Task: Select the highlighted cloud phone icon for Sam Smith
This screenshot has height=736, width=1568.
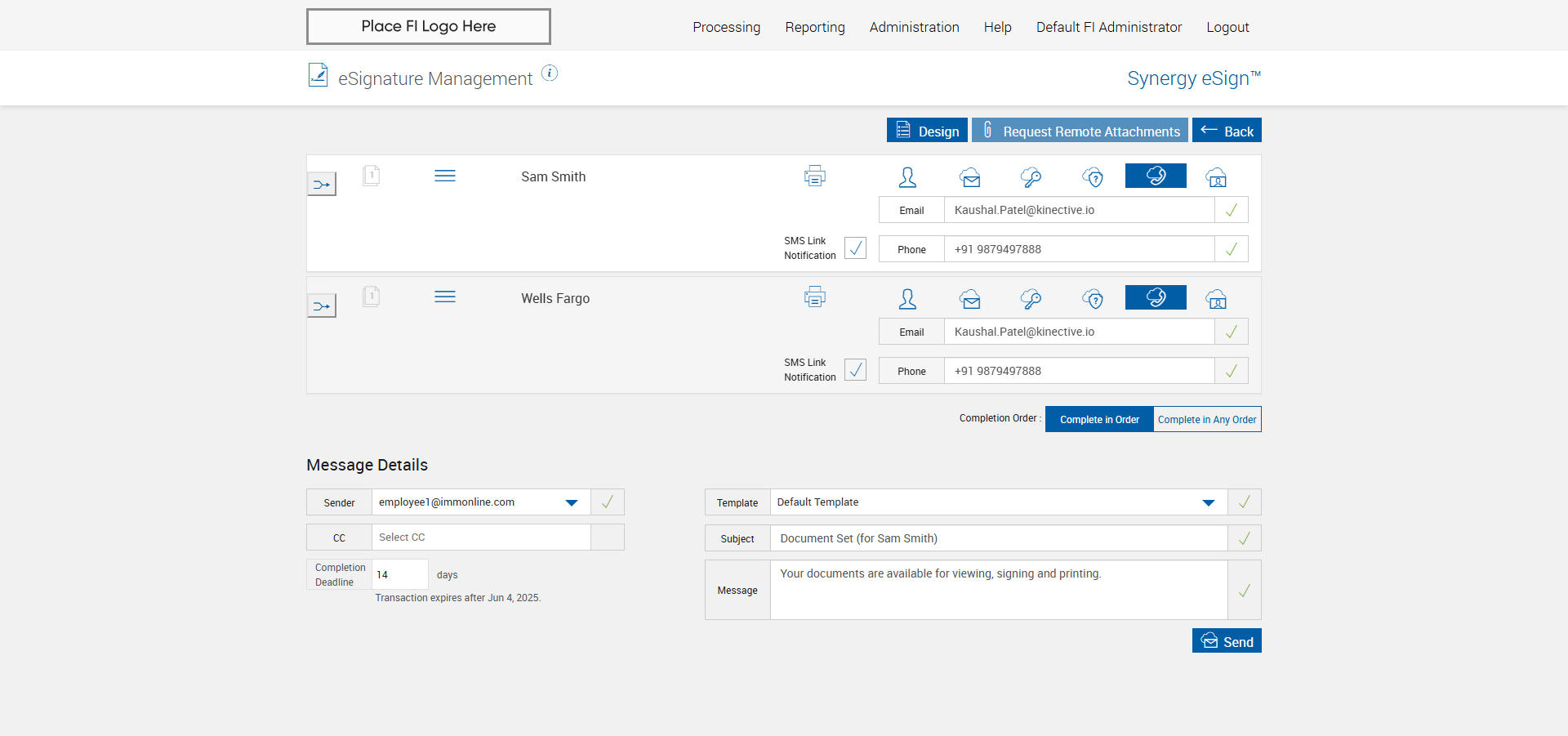Action: tap(1156, 176)
